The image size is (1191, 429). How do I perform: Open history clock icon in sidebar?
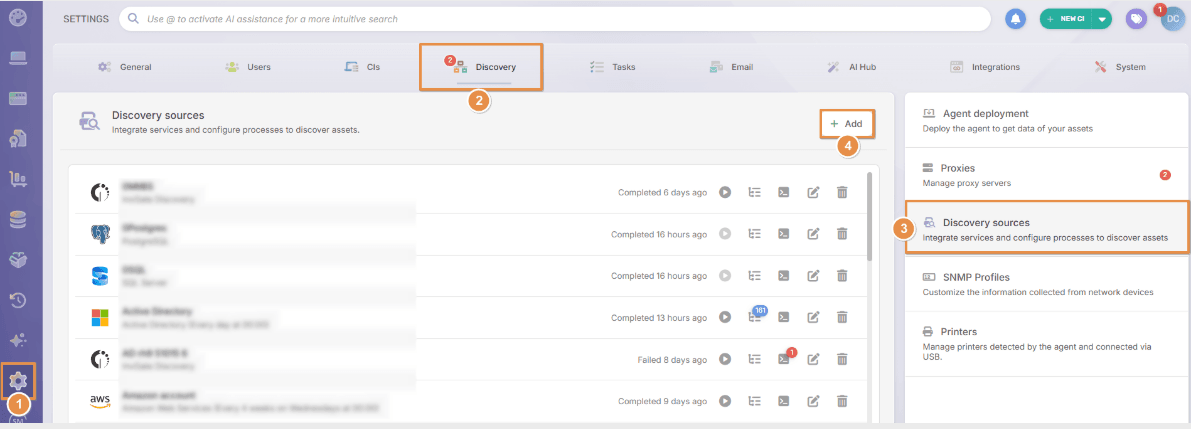point(18,300)
